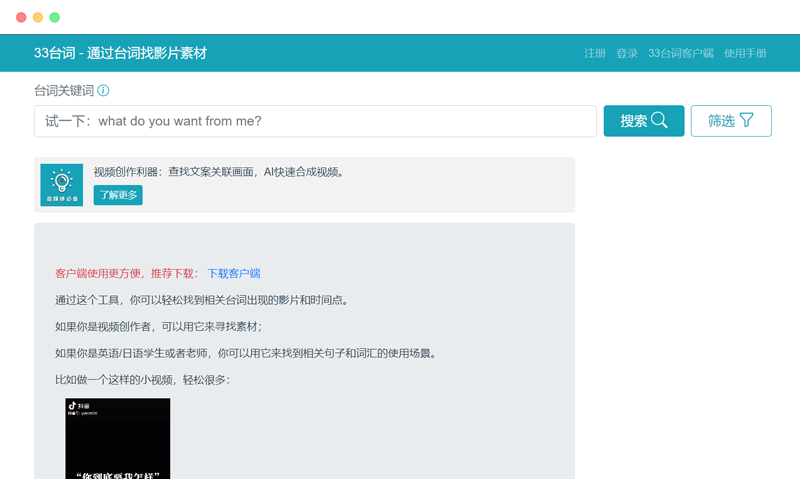800x479 pixels.
Task: Open the 使用手册 nav link
Action: (x=745, y=53)
